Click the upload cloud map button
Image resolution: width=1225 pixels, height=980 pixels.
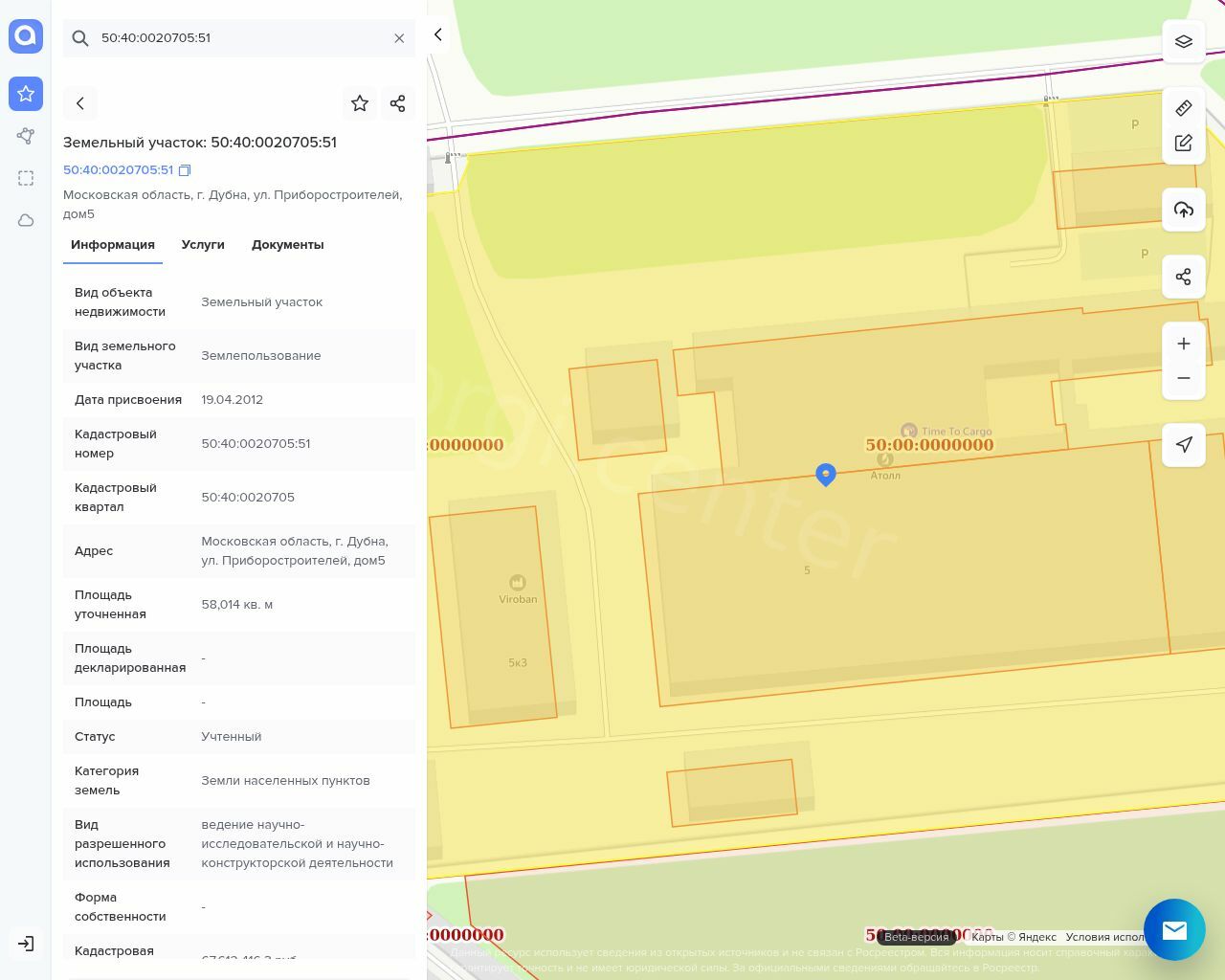[1184, 210]
